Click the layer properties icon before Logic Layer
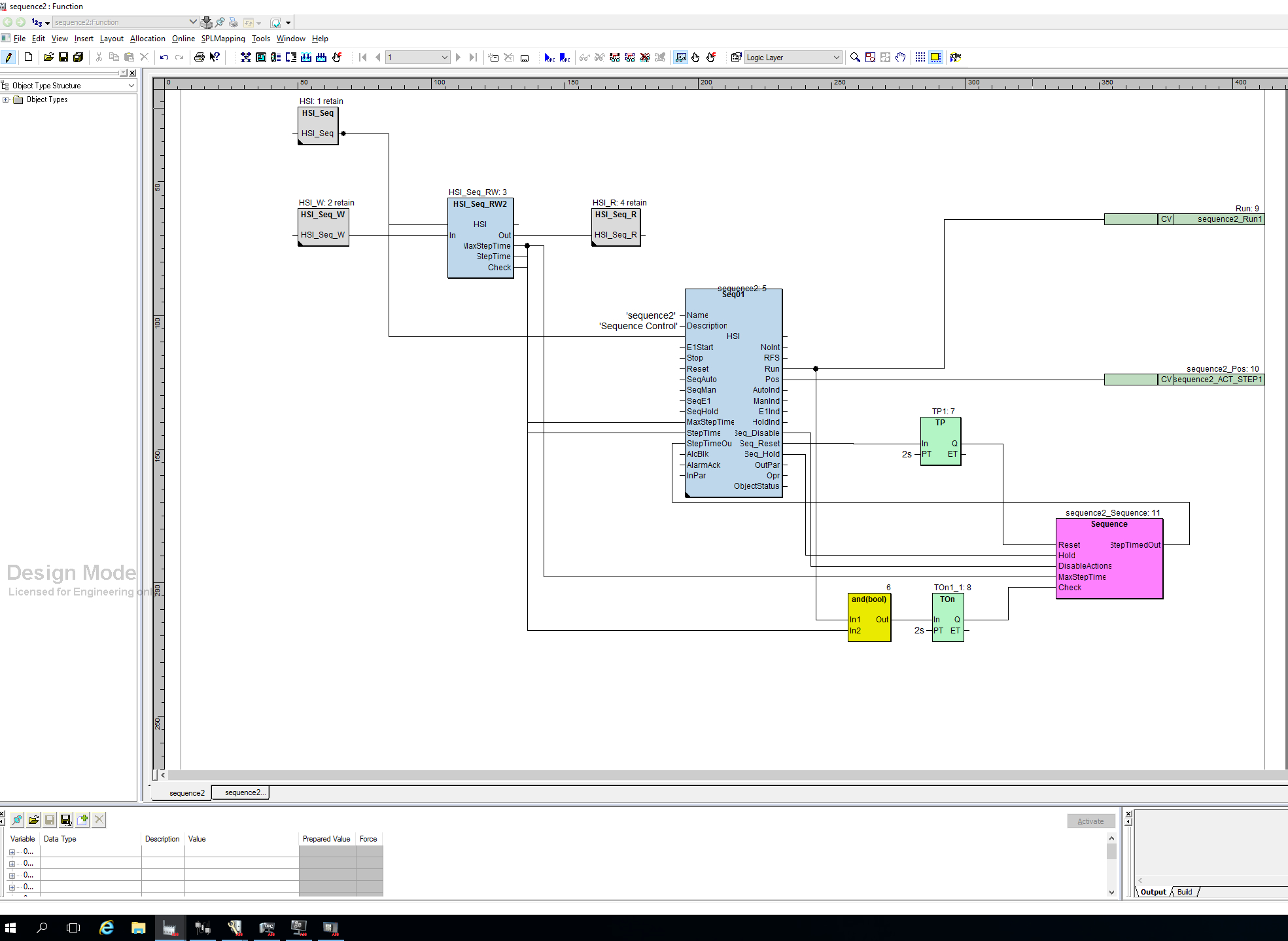Image resolution: width=1288 pixels, height=941 pixels. pos(737,58)
